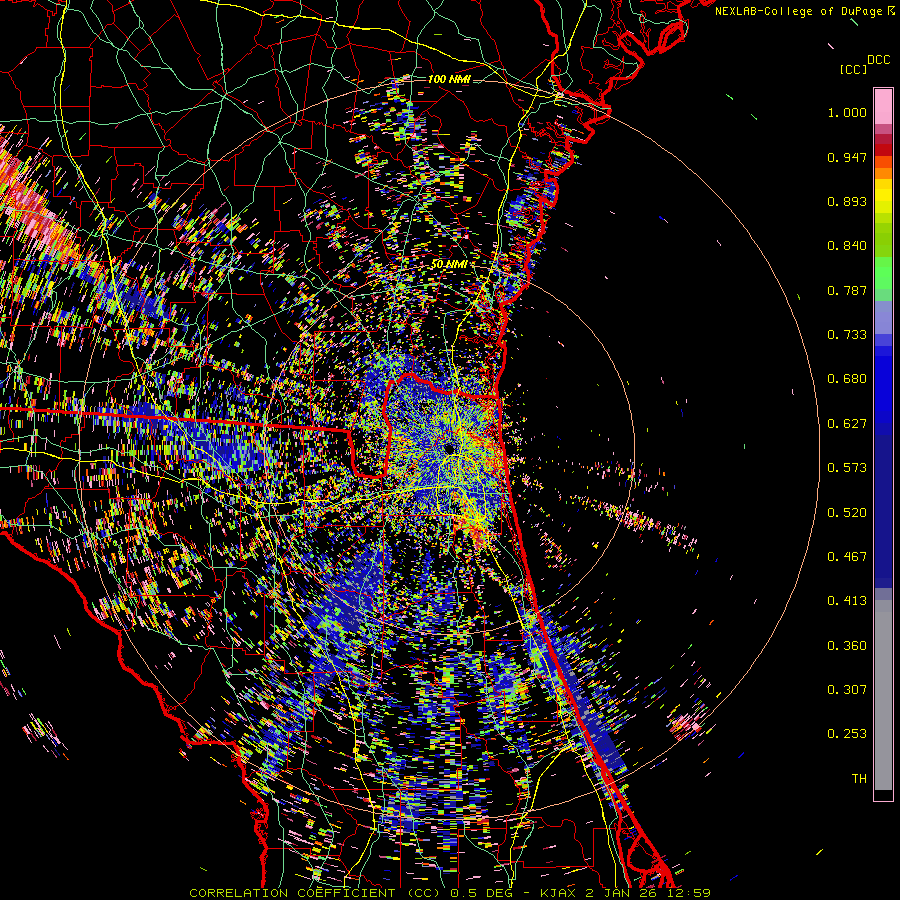900x900 pixels.
Task: Pick the pink segment of the color bar
Action: (883, 107)
